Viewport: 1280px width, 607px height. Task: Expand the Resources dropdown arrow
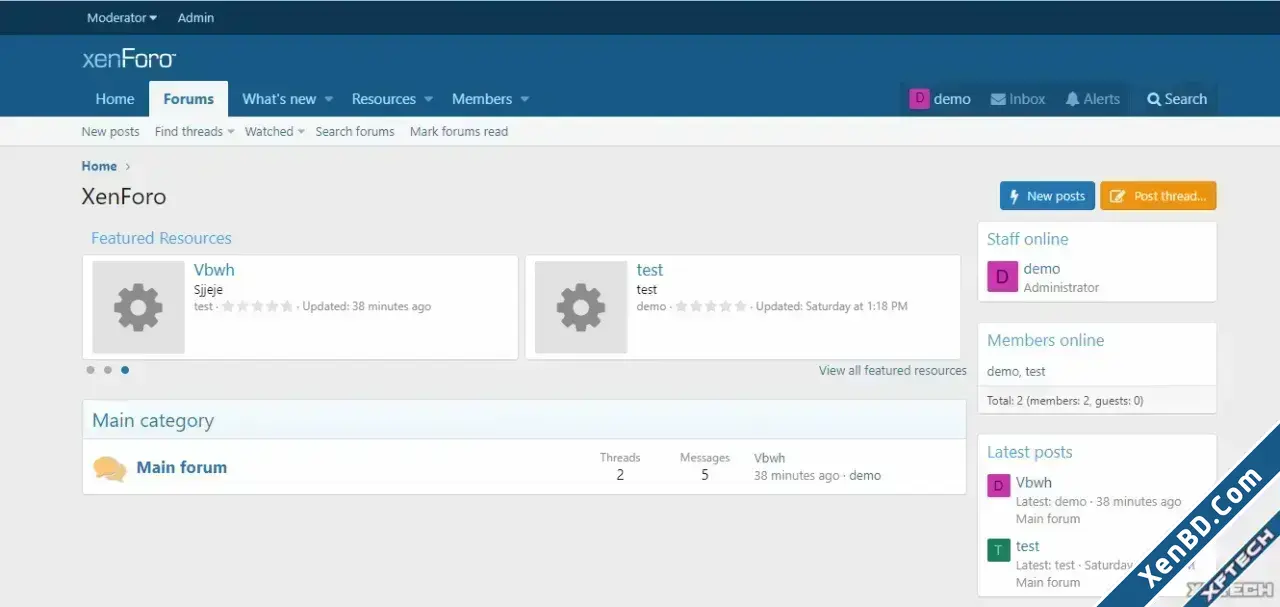tap(428, 99)
